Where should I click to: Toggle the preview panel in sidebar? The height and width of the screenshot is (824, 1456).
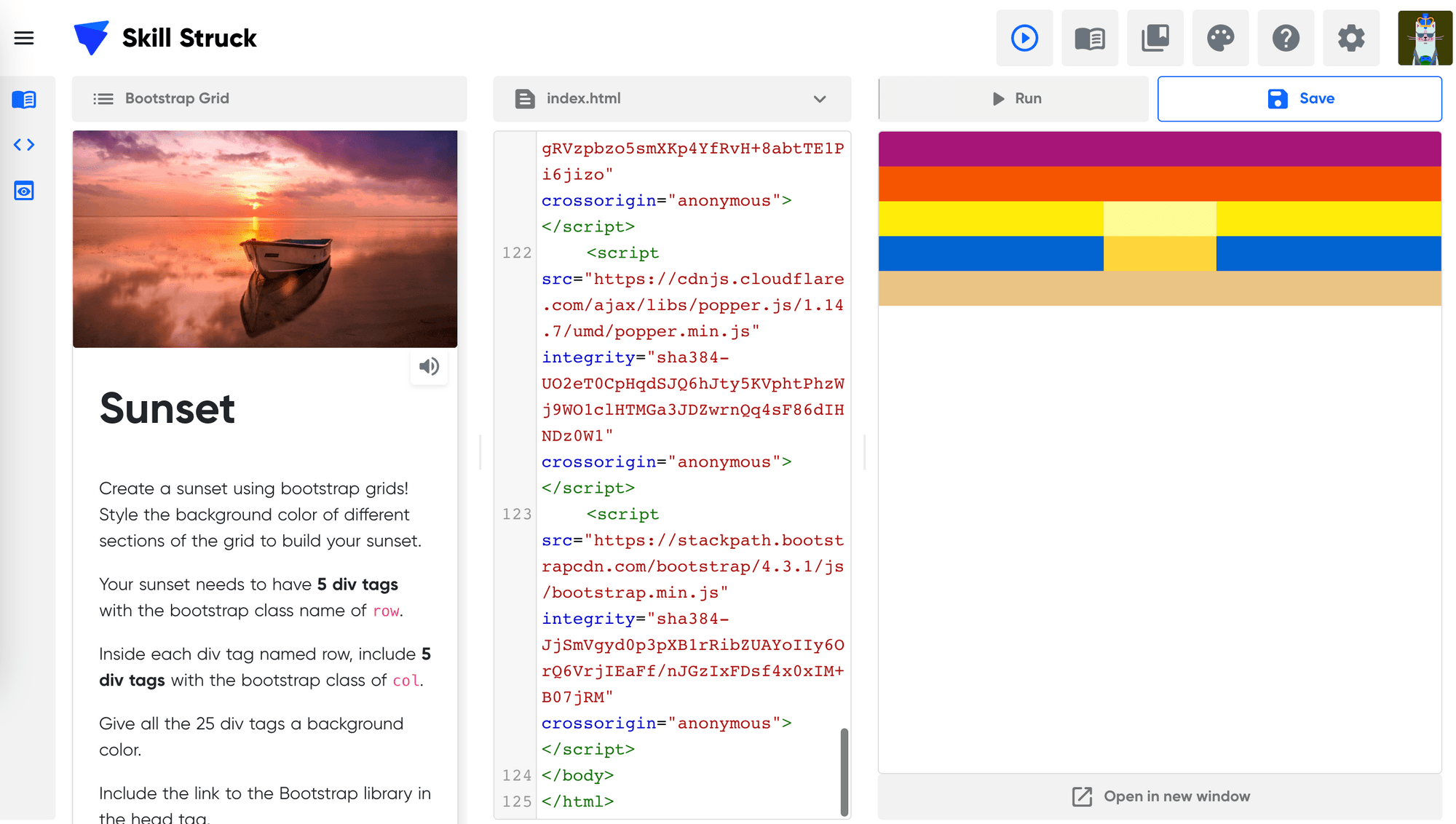24,191
